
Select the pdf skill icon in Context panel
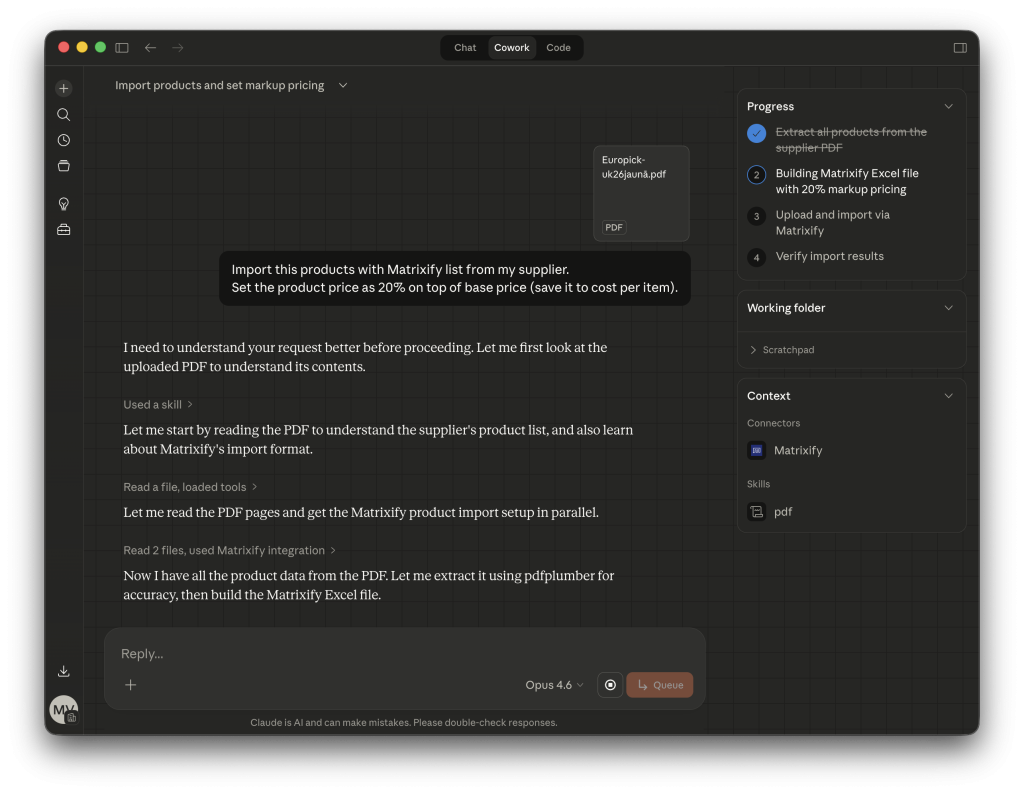tap(757, 511)
